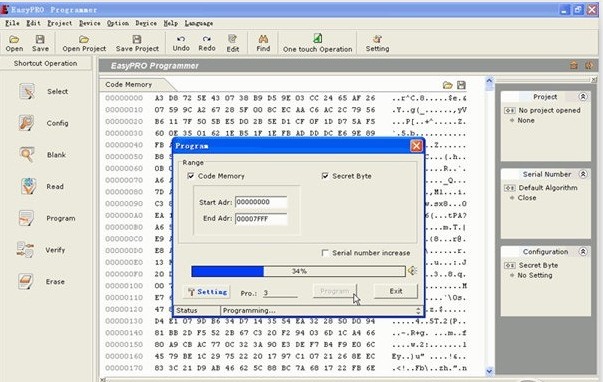Click the Setting button in Program dialog
Image resolution: width=603 pixels, height=382 pixels.
click(207, 292)
